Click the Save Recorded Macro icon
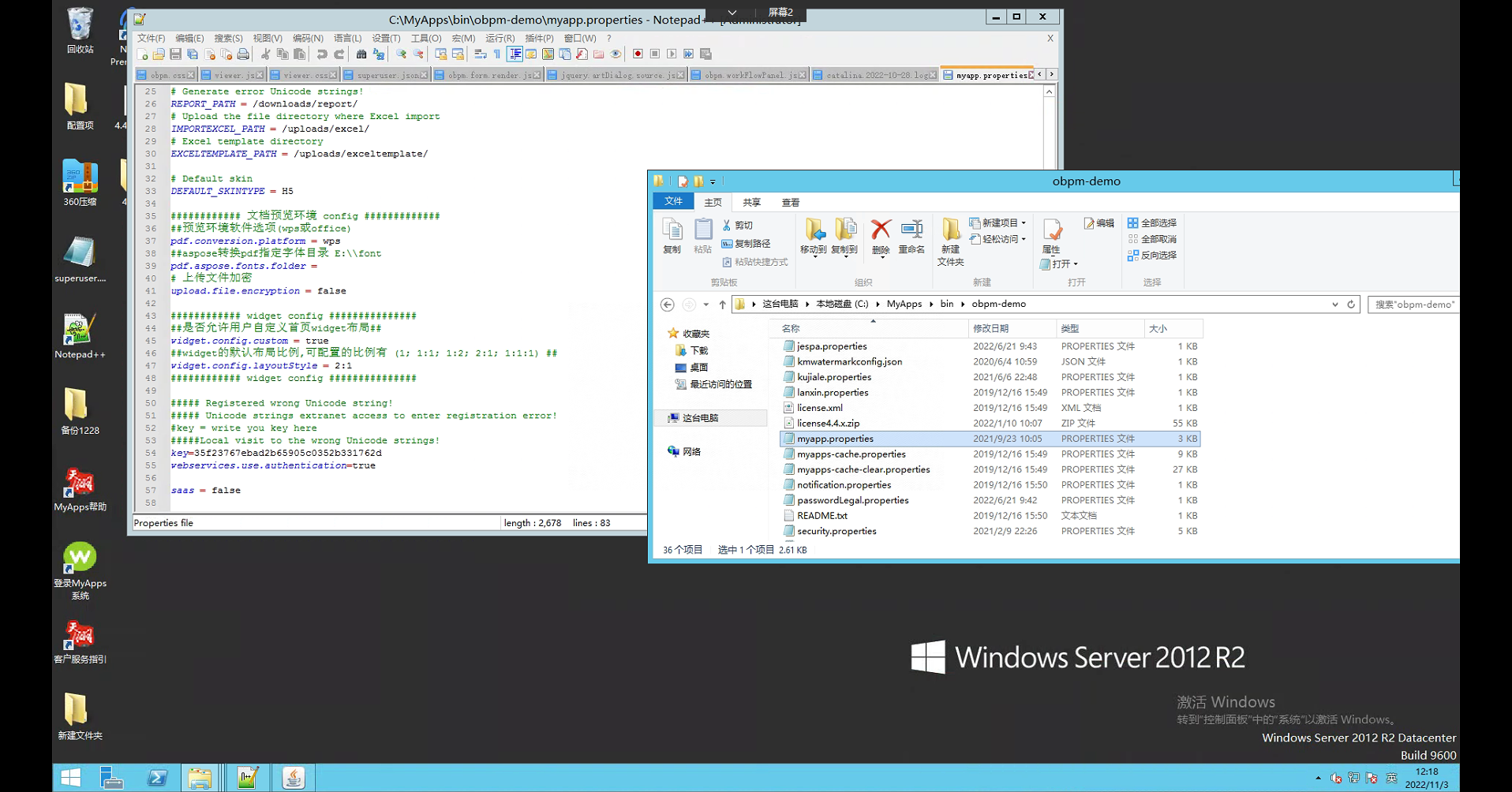This screenshot has width=1512, height=792. click(706, 54)
